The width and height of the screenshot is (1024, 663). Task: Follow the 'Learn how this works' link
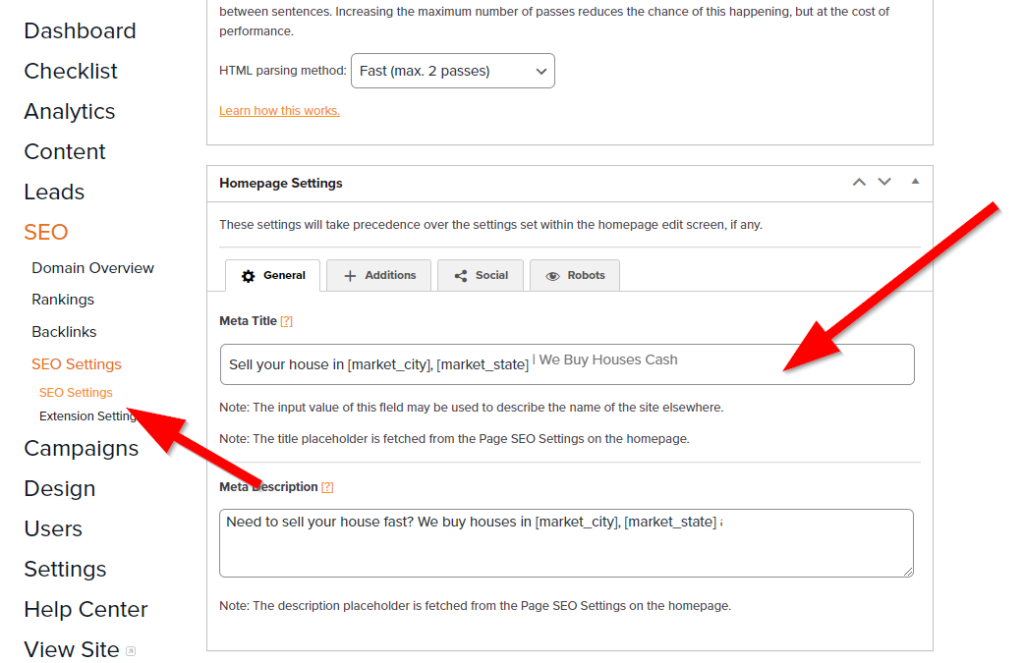tap(280, 111)
